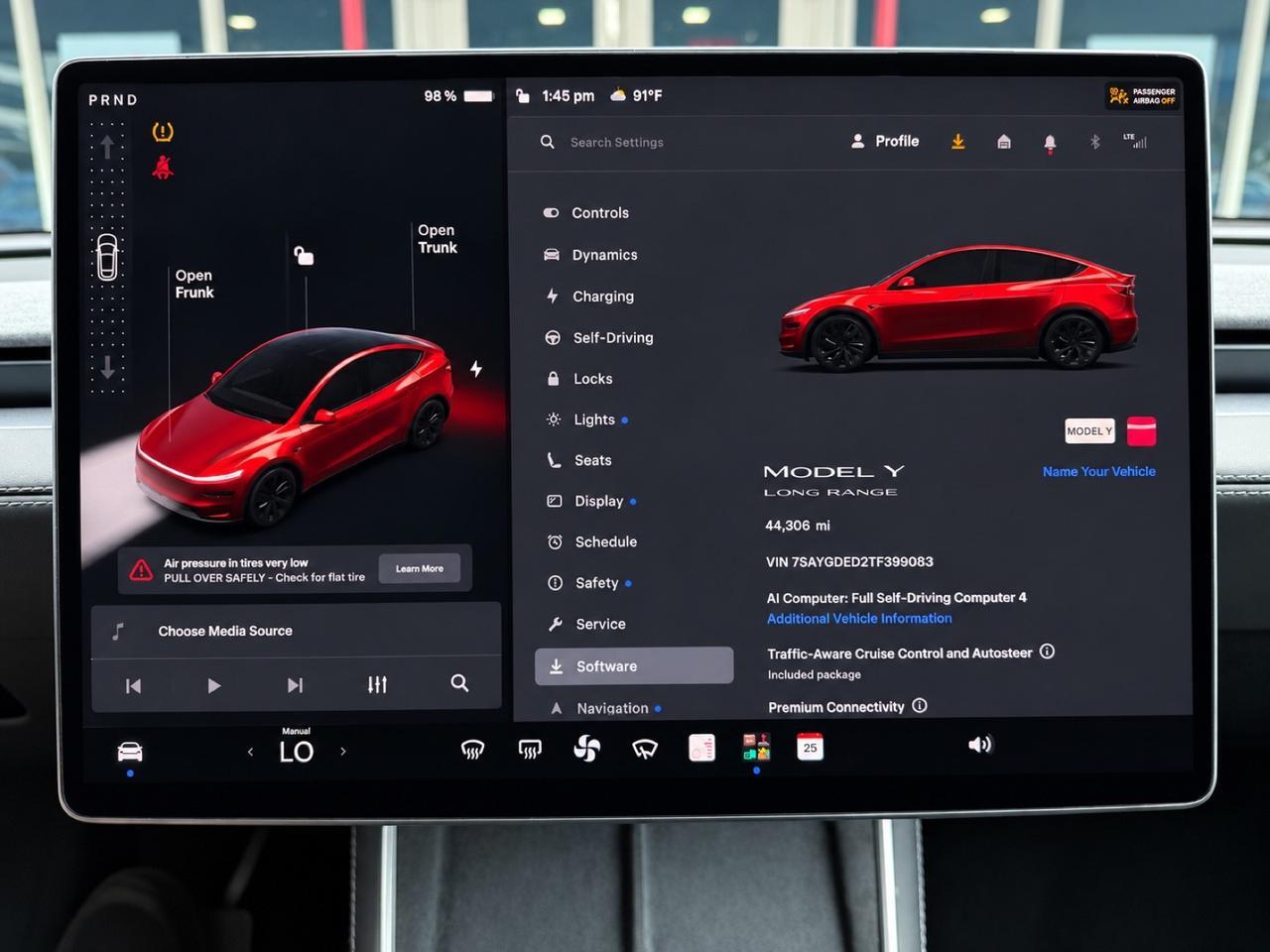Open media equalizer settings icon
Screen dimensions: 1270x952
pos(377,684)
